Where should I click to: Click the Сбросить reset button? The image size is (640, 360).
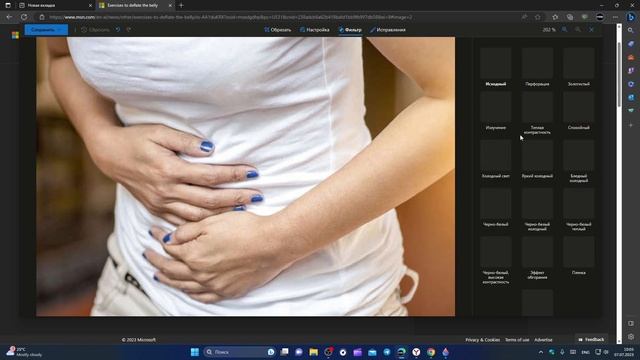pyautogui.click(x=96, y=30)
